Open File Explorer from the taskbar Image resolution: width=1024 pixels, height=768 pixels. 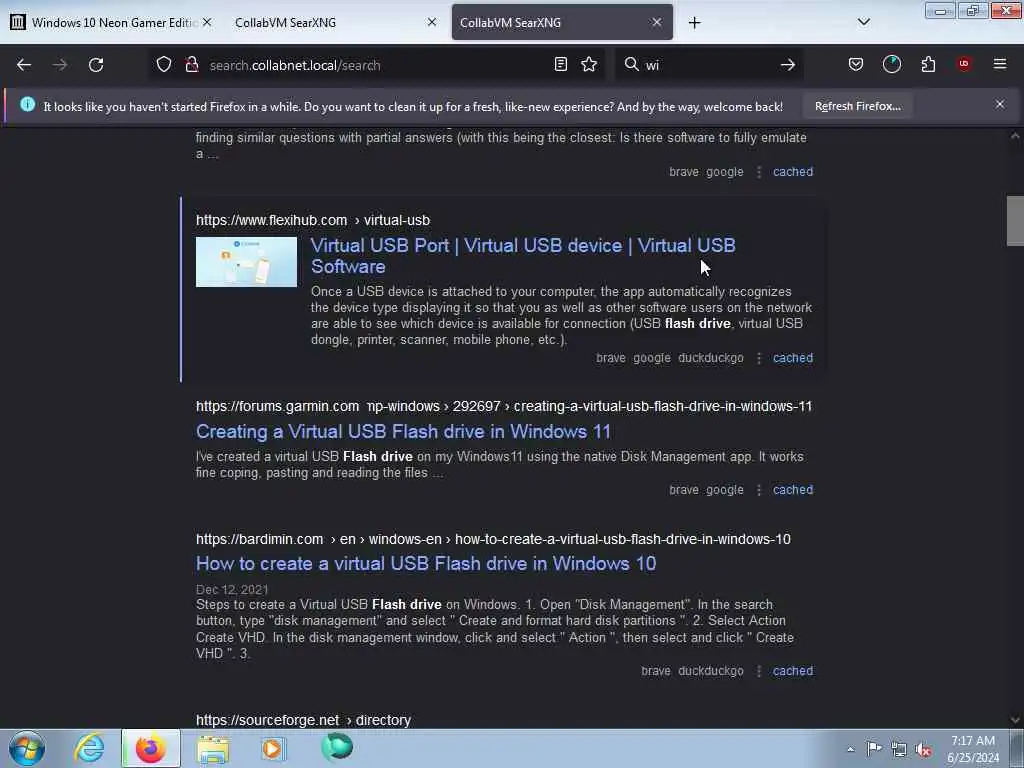212,748
